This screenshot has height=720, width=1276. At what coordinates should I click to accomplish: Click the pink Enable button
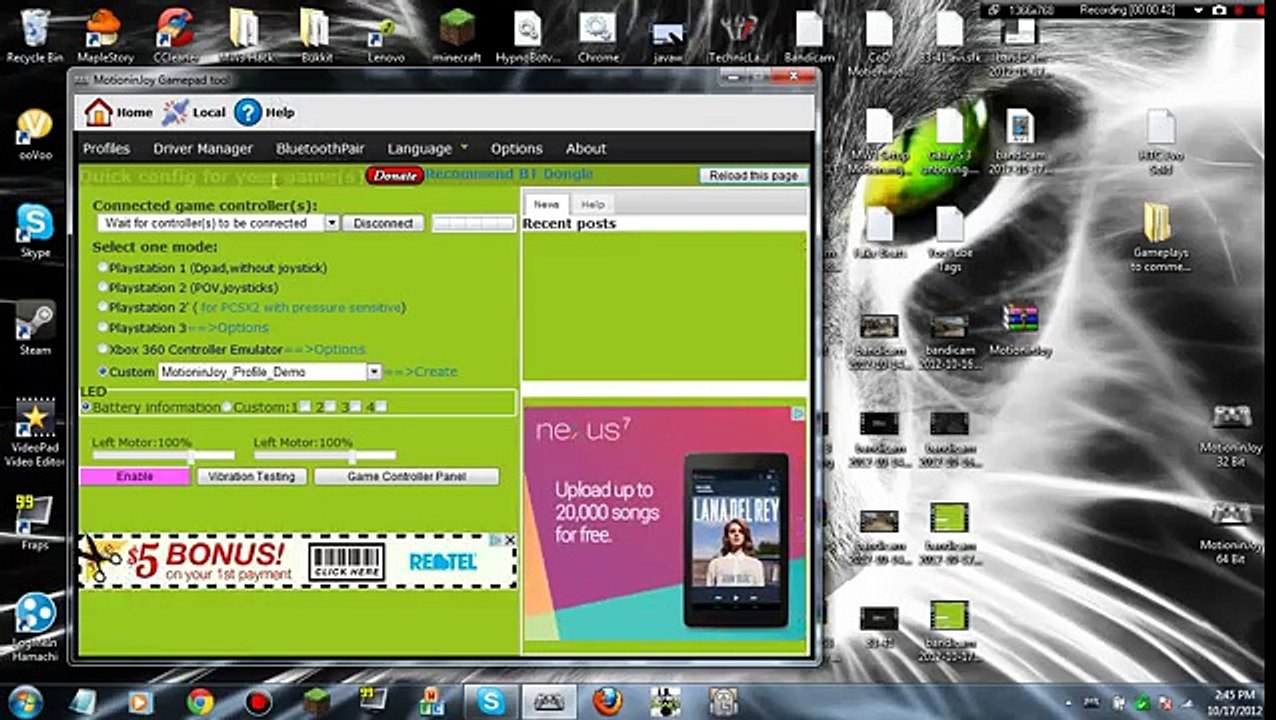[135, 477]
